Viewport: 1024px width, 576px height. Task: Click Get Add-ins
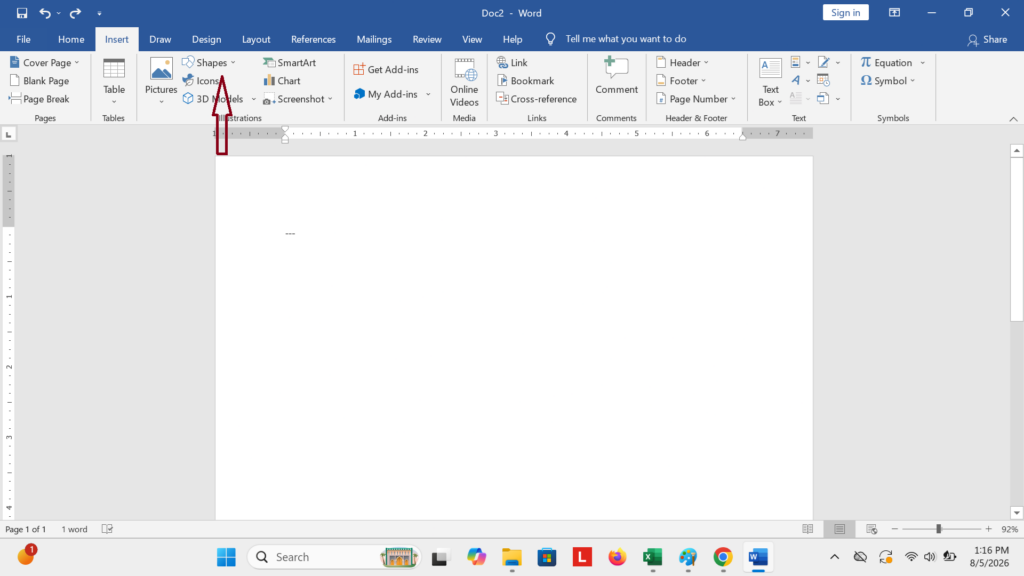tap(385, 69)
